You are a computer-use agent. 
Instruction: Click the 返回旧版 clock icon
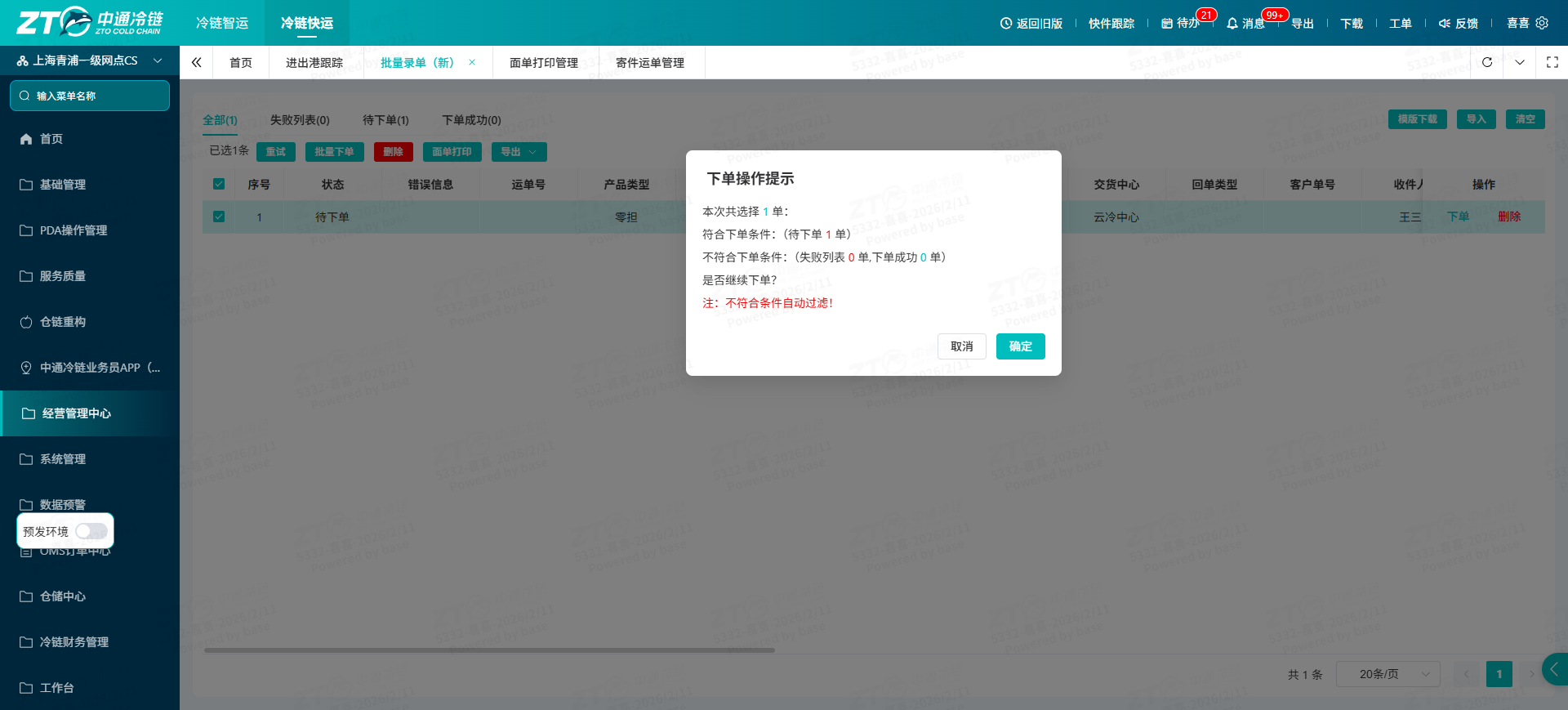(x=1006, y=24)
